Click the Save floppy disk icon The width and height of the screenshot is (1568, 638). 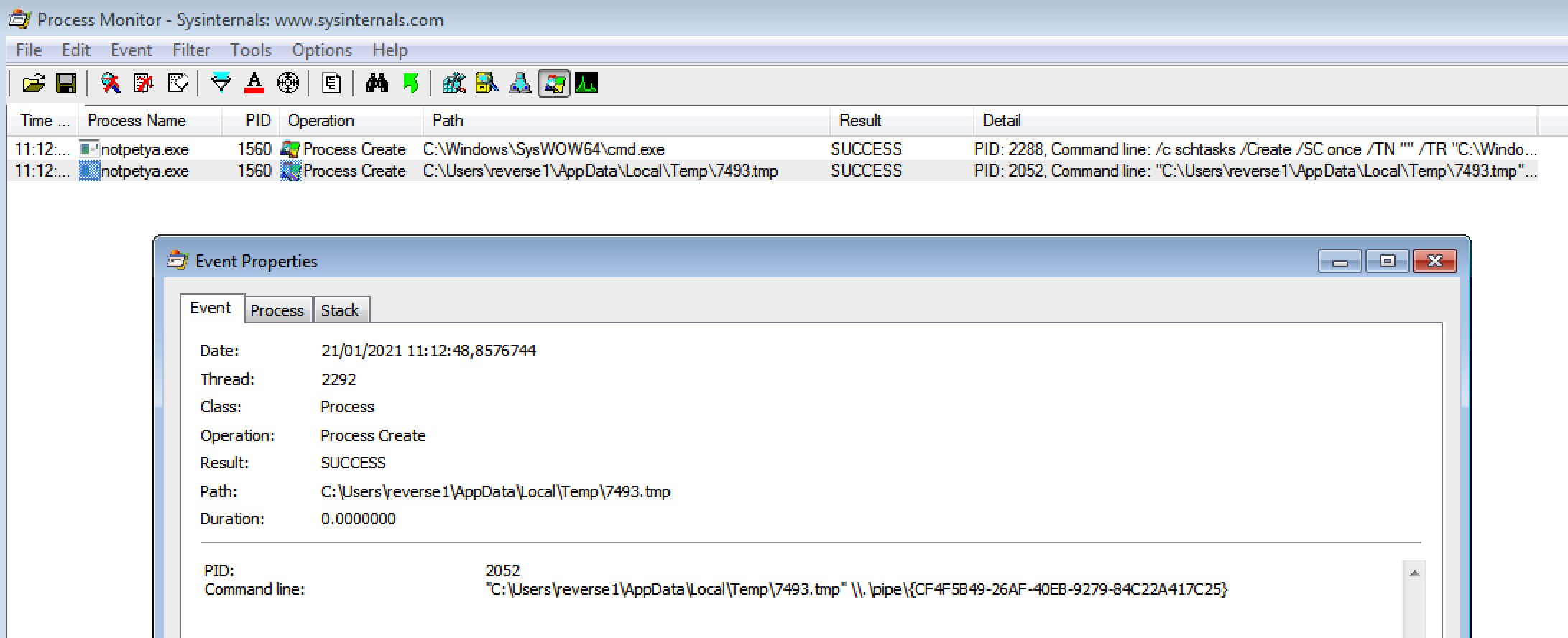66,84
